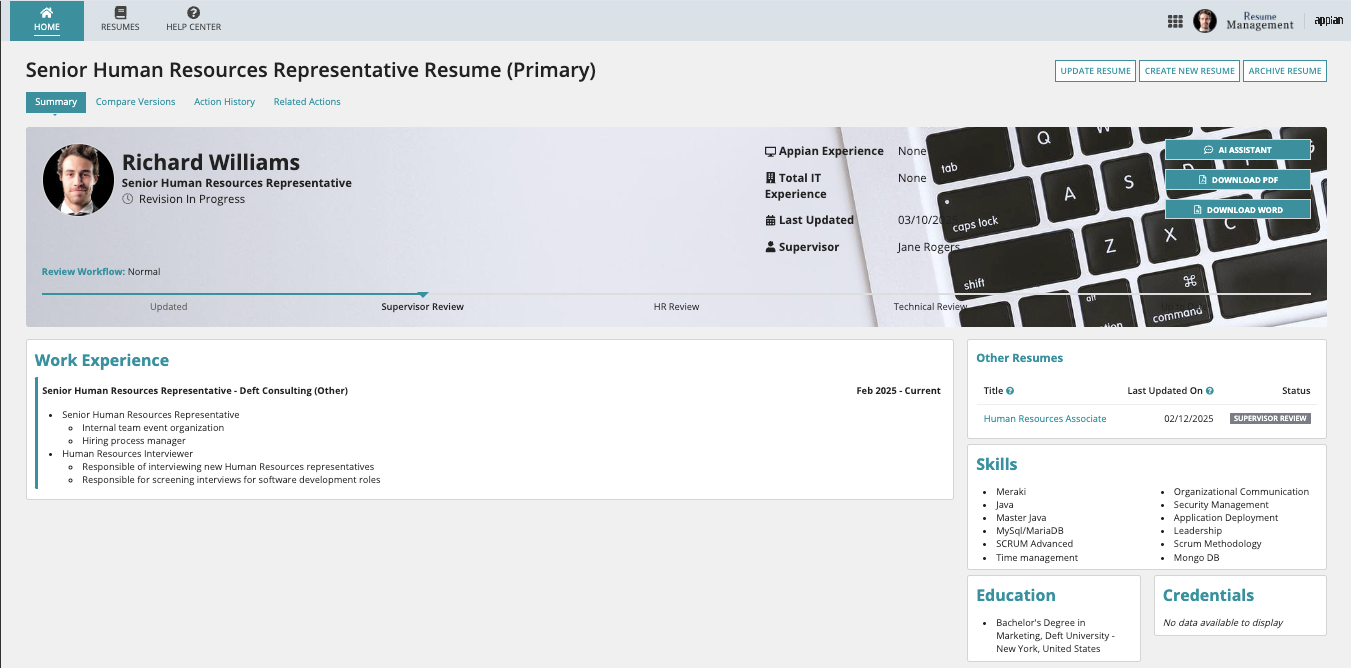Click the Appian logo in header
The image size is (1351, 668).
point(1328,21)
